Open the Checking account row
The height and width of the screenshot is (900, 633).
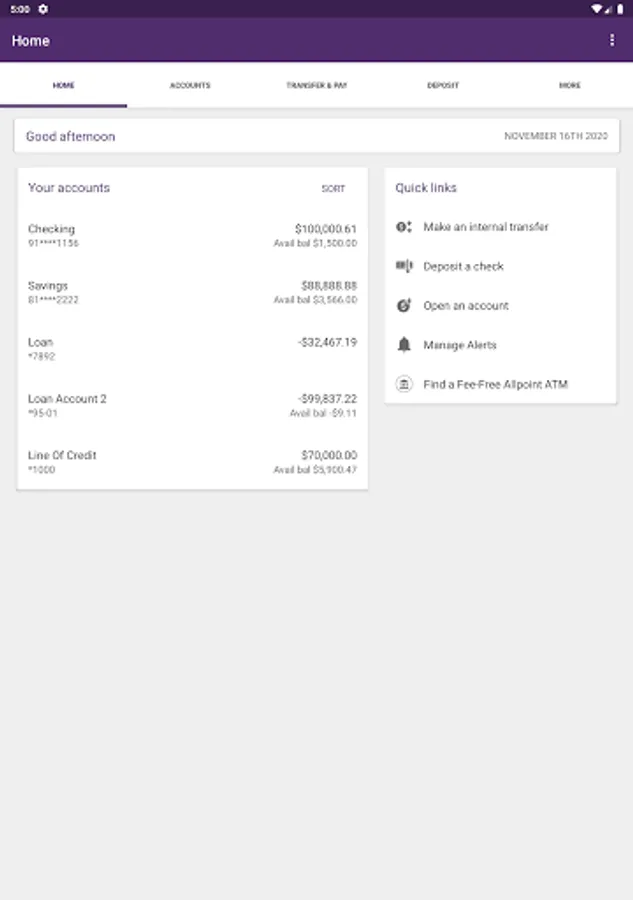pyautogui.click(x=192, y=236)
